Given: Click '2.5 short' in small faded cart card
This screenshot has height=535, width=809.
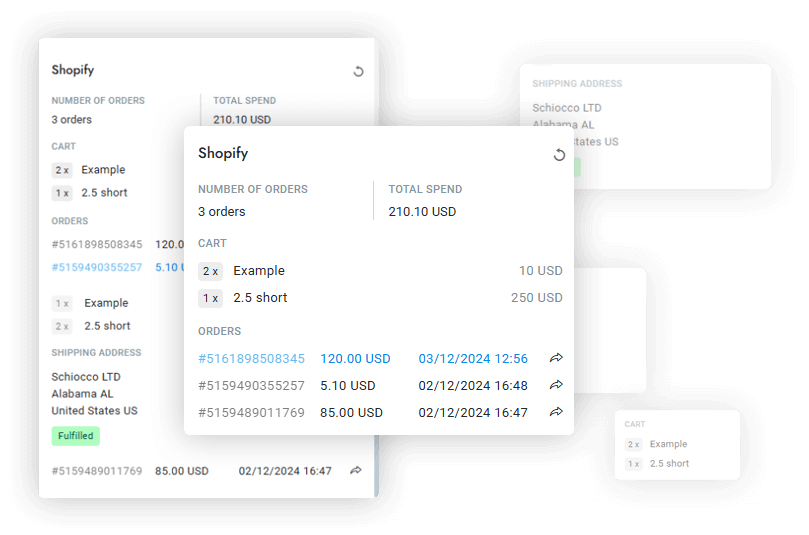Looking at the screenshot, I should [x=669, y=463].
